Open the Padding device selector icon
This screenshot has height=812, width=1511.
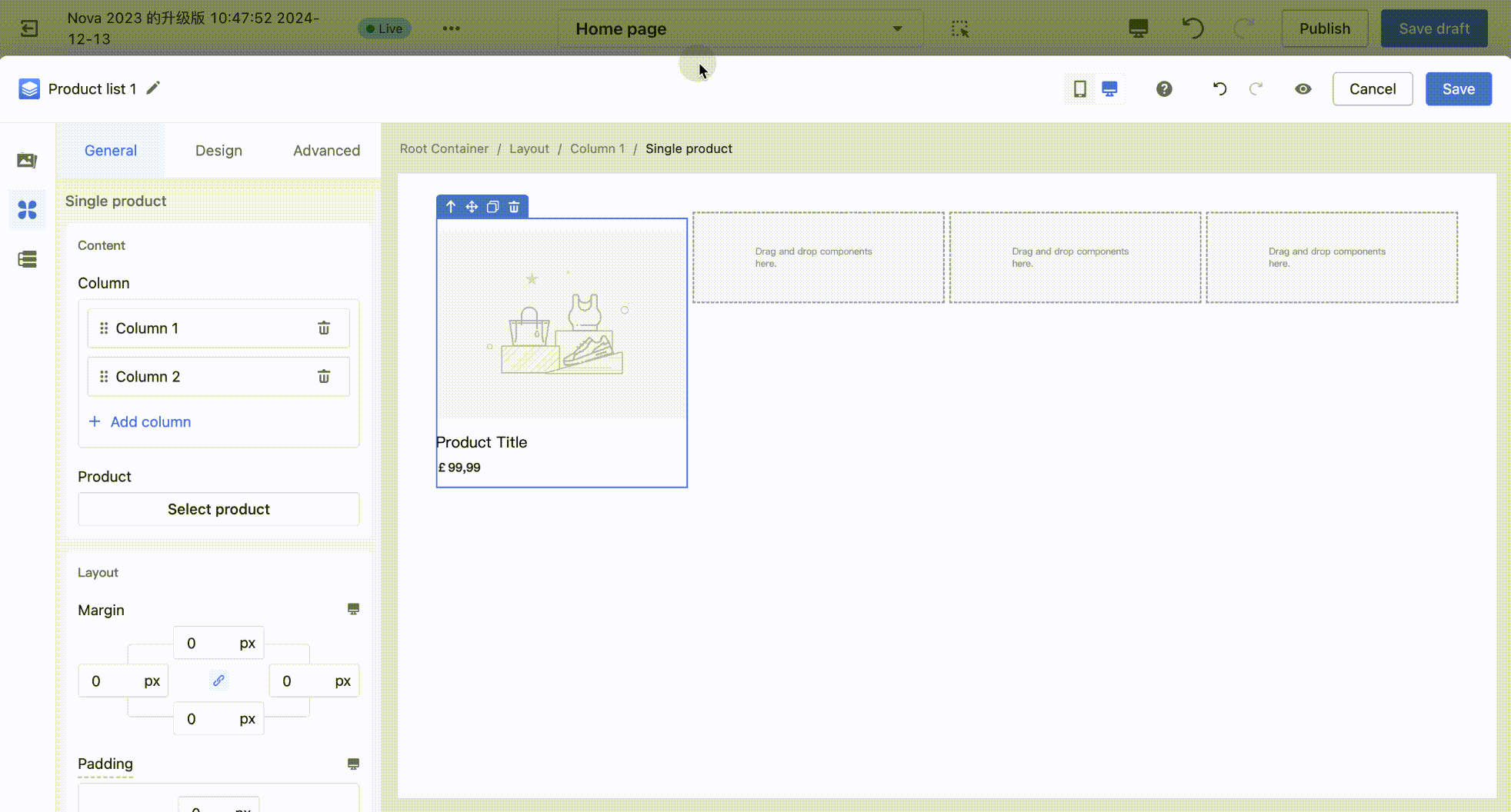pos(353,764)
